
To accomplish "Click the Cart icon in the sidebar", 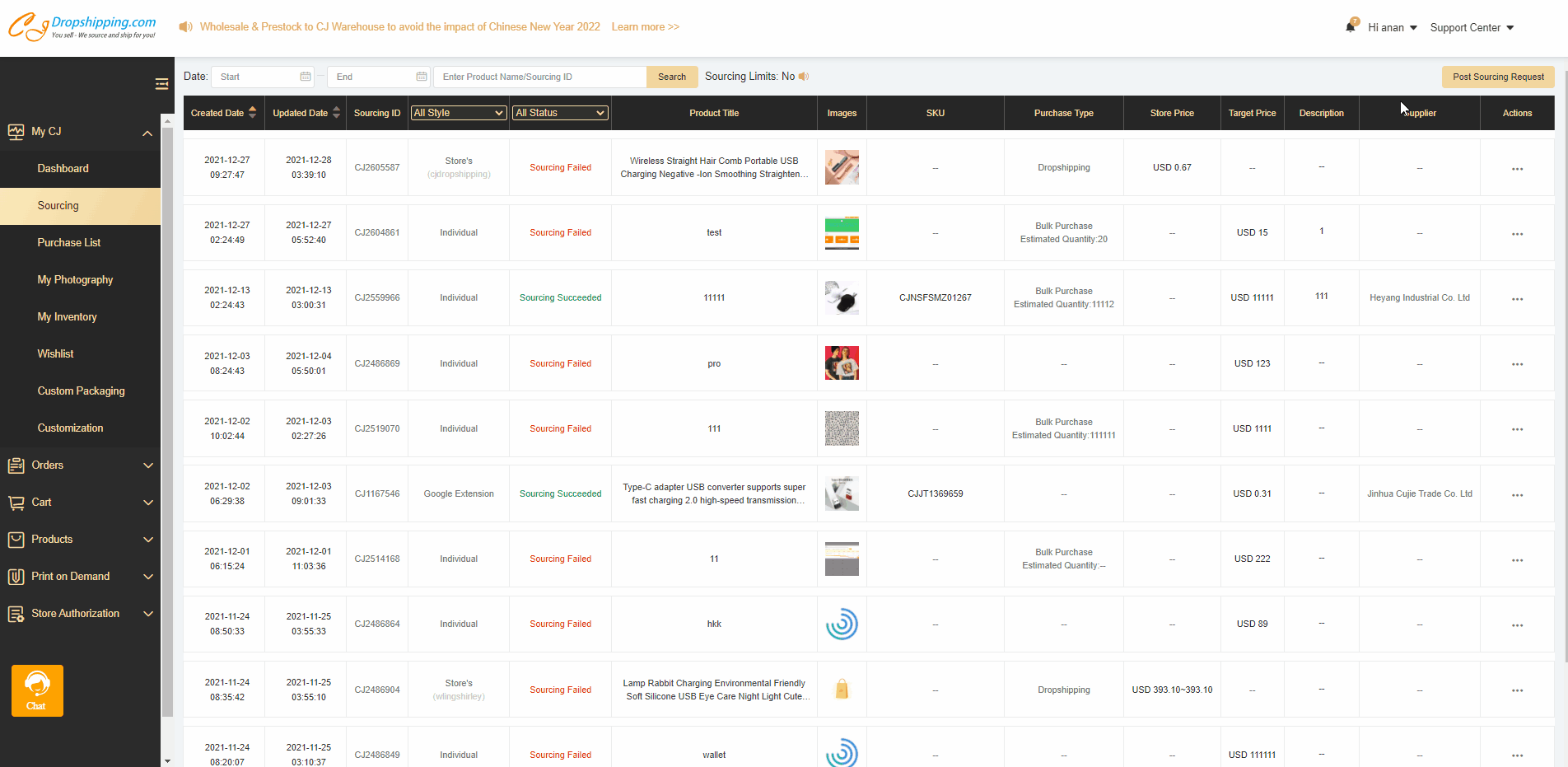I will 16,503.
